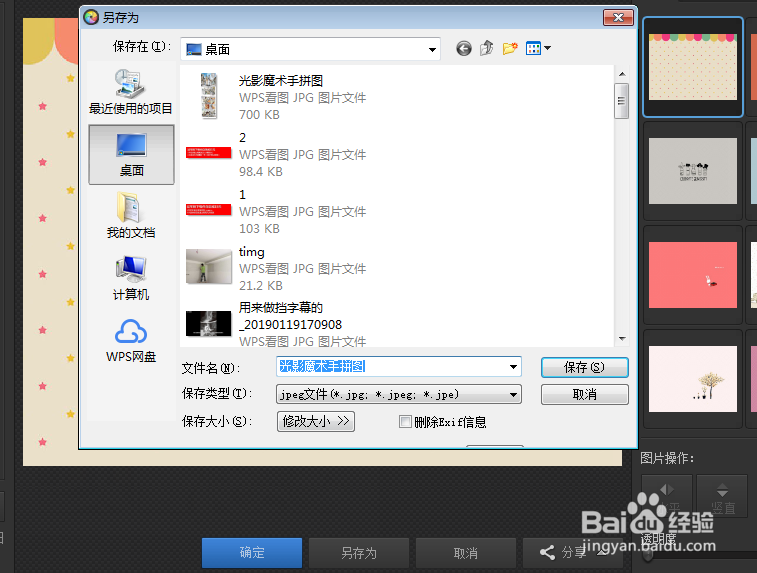Click the Back navigation arrow icon
This screenshot has width=757, height=573.
pyautogui.click(x=463, y=48)
